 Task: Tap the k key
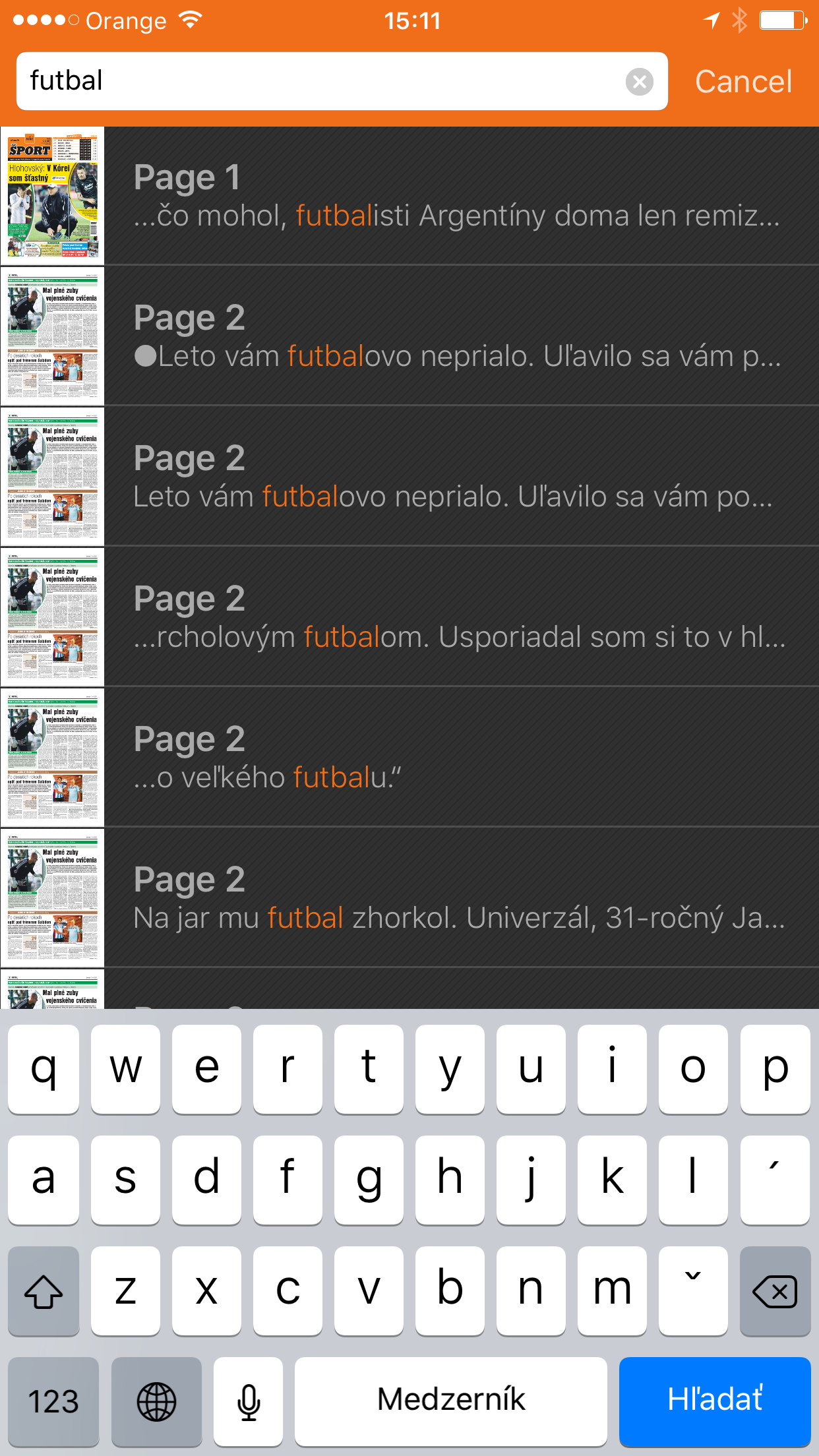(612, 1180)
